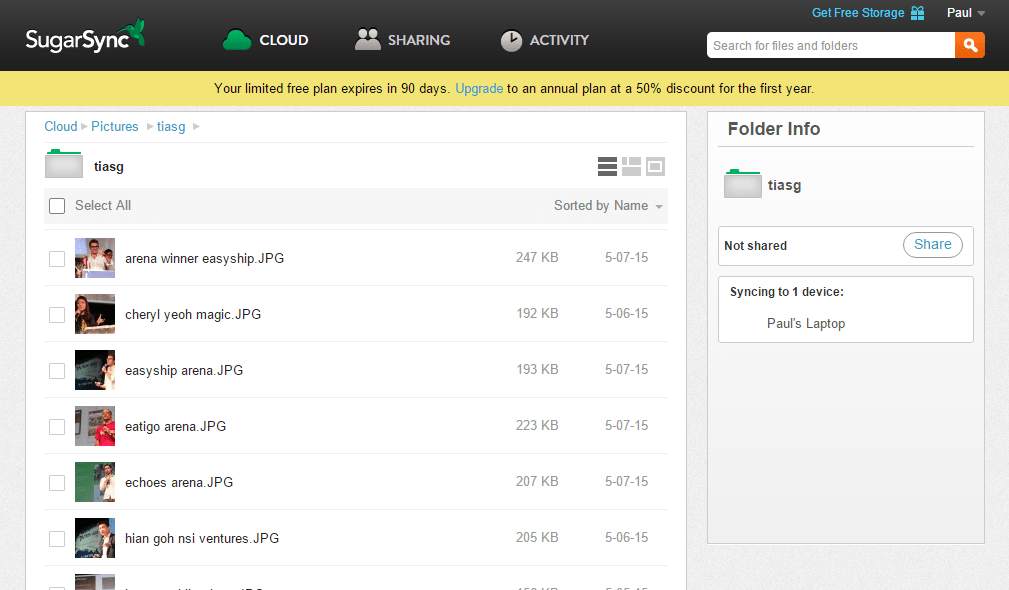Image resolution: width=1009 pixels, height=590 pixels.
Task: Open thumbnail of cheryl yeoh magic.JPG
Action: coord(95,314)
